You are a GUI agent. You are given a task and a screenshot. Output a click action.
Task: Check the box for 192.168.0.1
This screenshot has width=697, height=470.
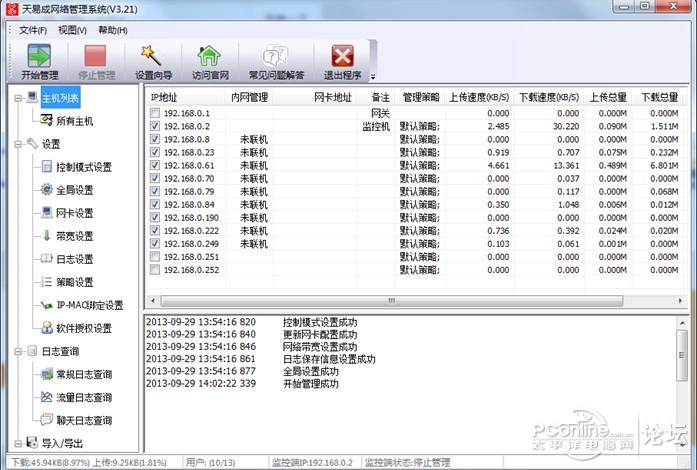[x=155, y=113]
